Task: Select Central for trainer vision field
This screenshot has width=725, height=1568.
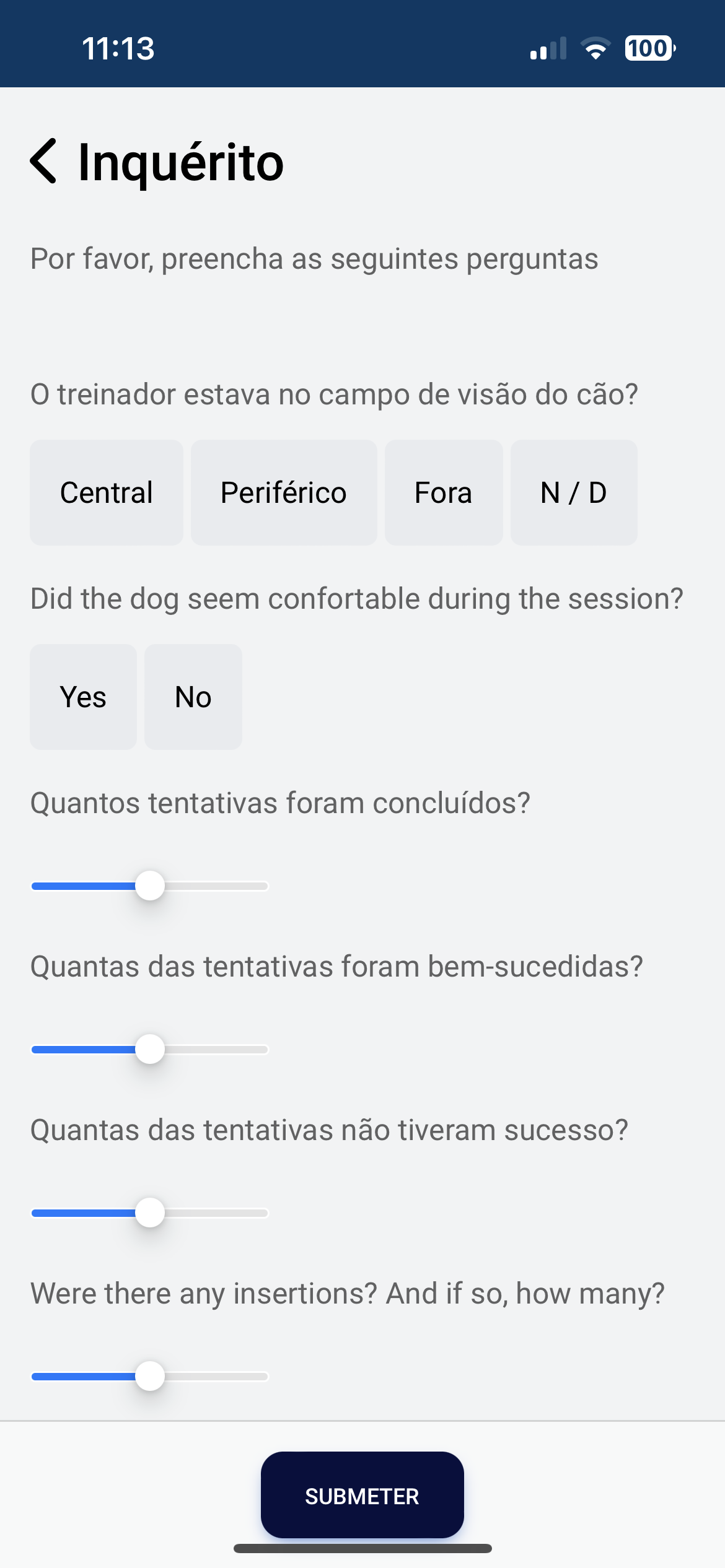Action: pos(107,493)
